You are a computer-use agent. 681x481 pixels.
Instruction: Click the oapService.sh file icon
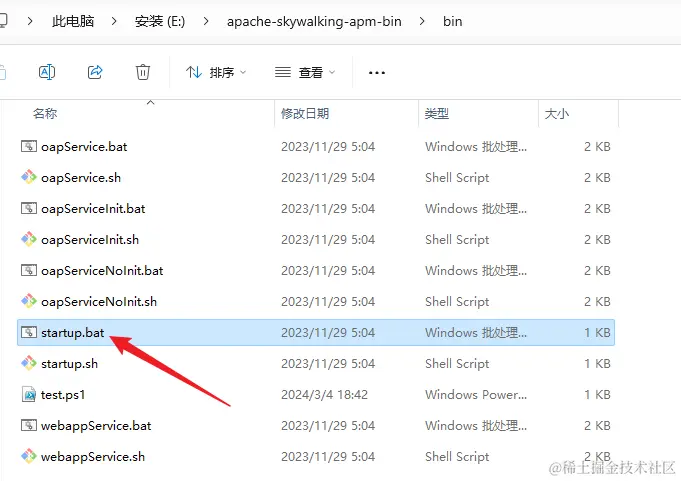click(29, 177)
